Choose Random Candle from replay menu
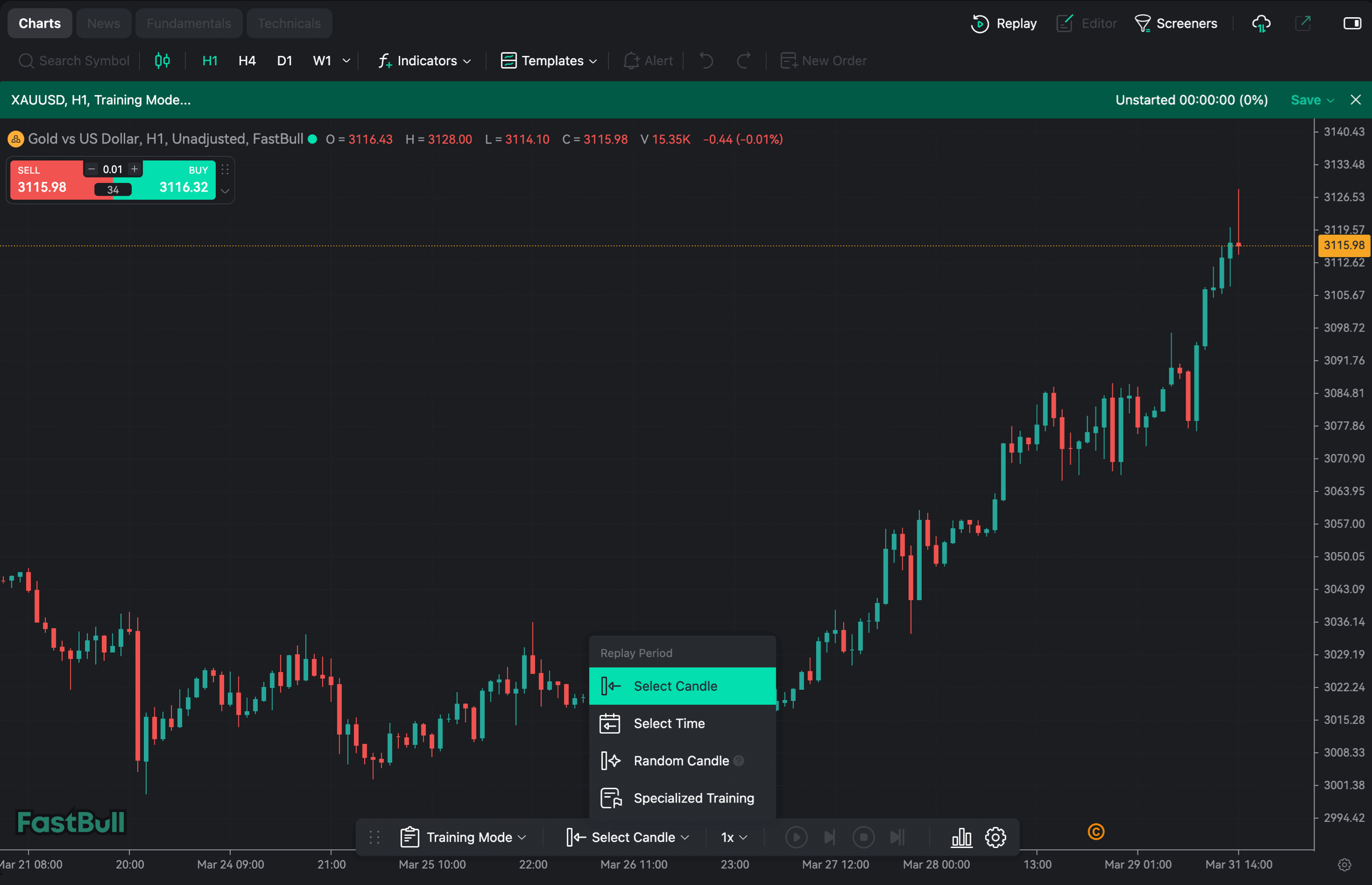1372x885 pixels. click(681, 761)
